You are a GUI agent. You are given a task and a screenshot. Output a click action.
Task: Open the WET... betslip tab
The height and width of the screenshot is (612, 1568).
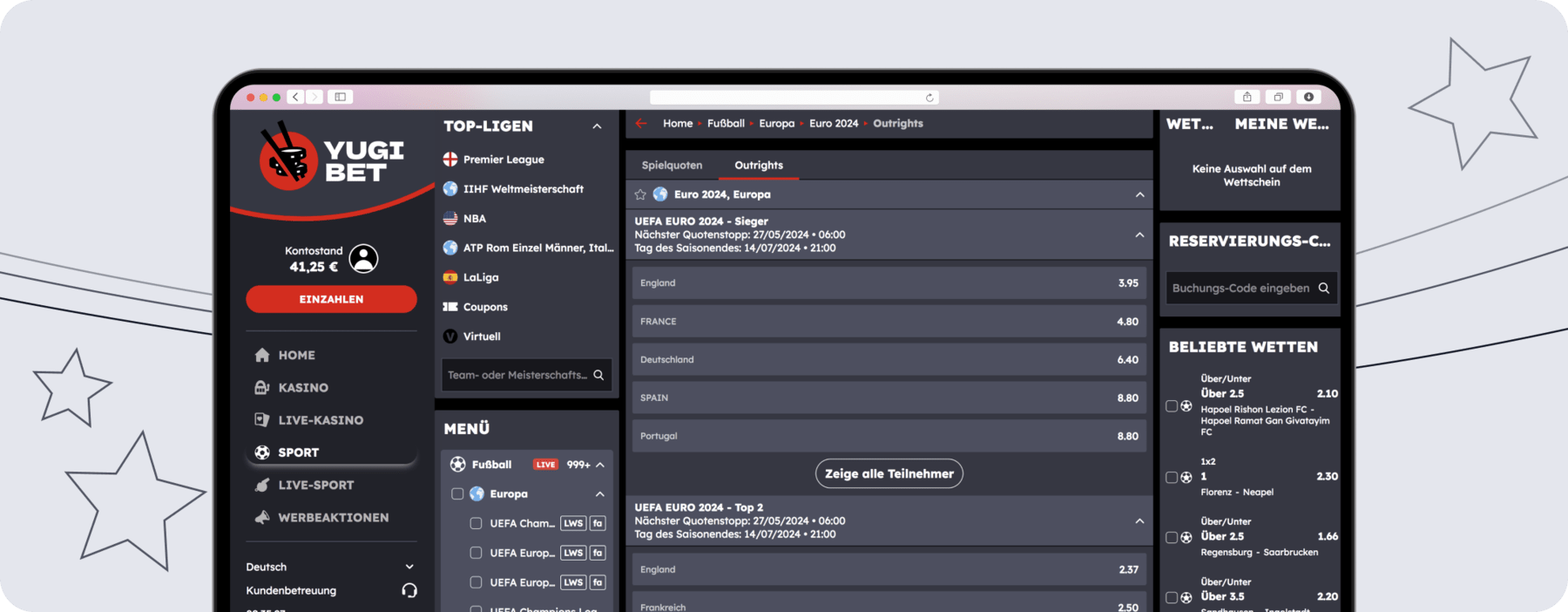[1190, 124]
